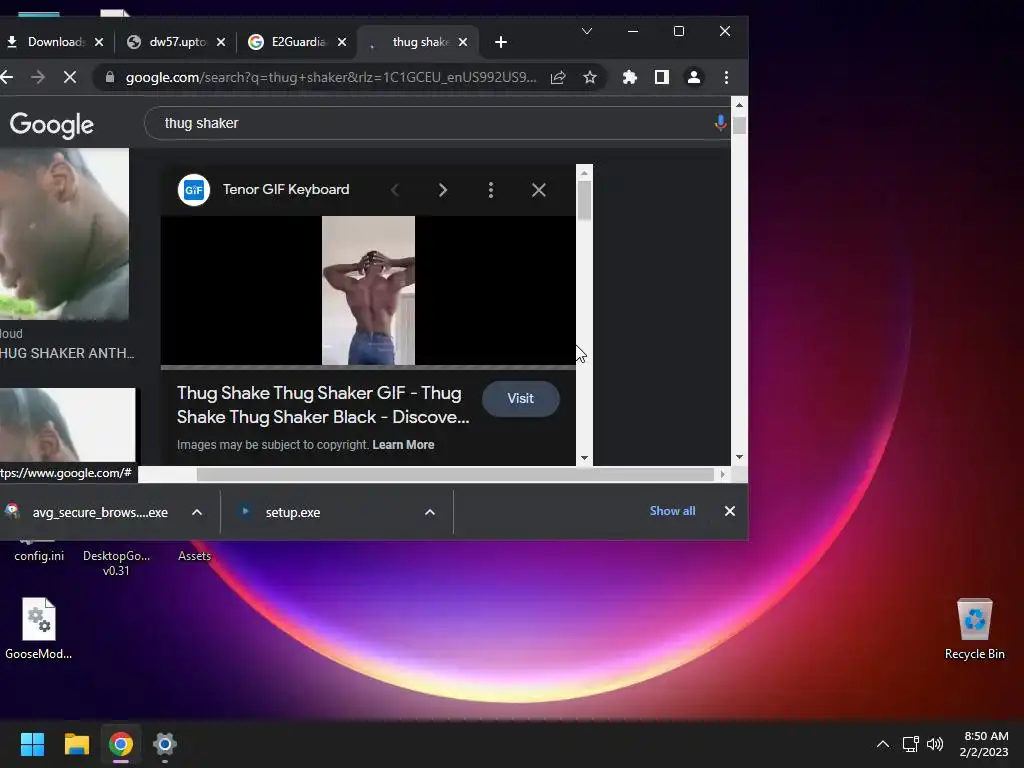Show all downloads

(672, 511)
